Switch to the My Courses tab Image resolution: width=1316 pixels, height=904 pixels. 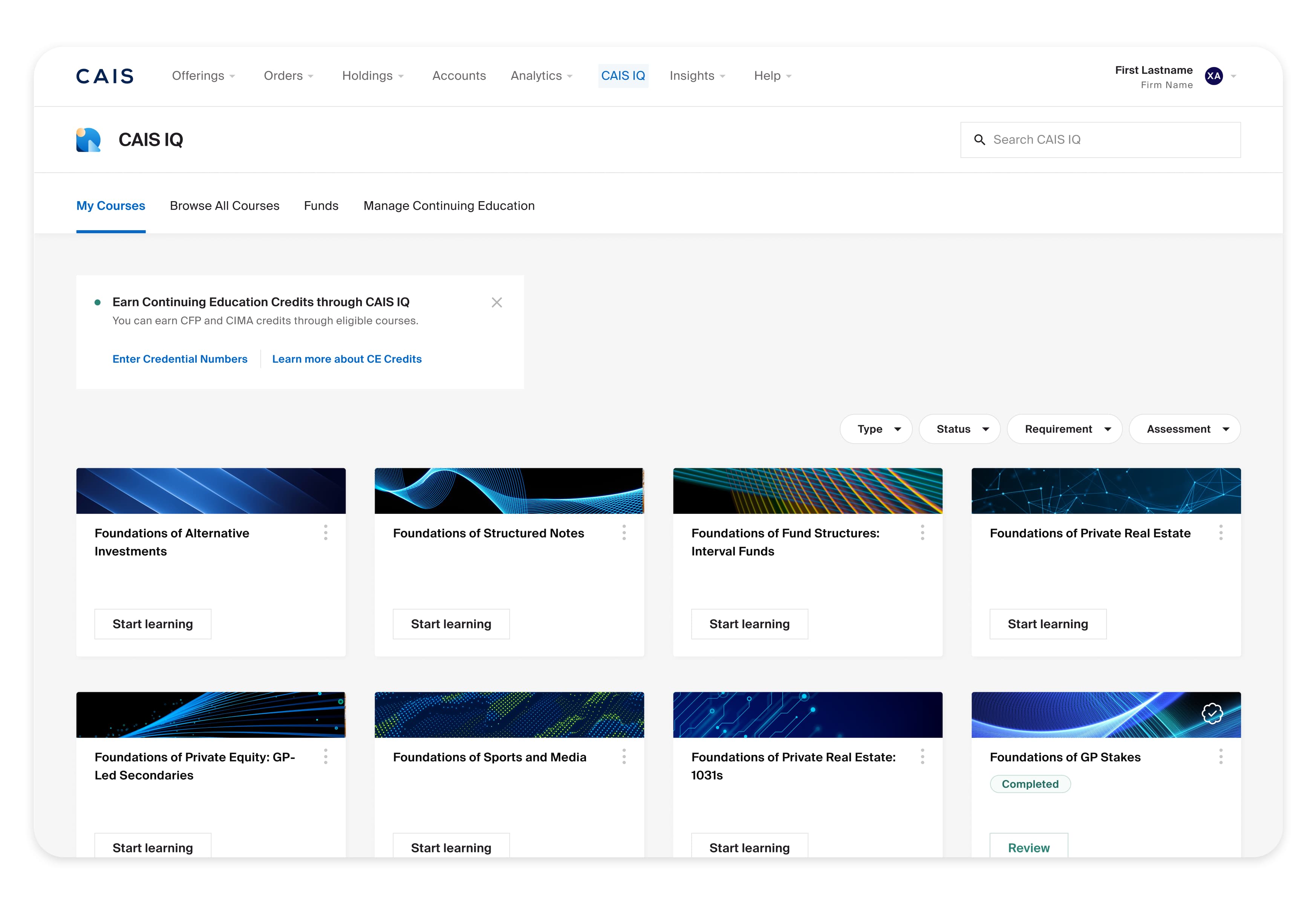point(110,206)
